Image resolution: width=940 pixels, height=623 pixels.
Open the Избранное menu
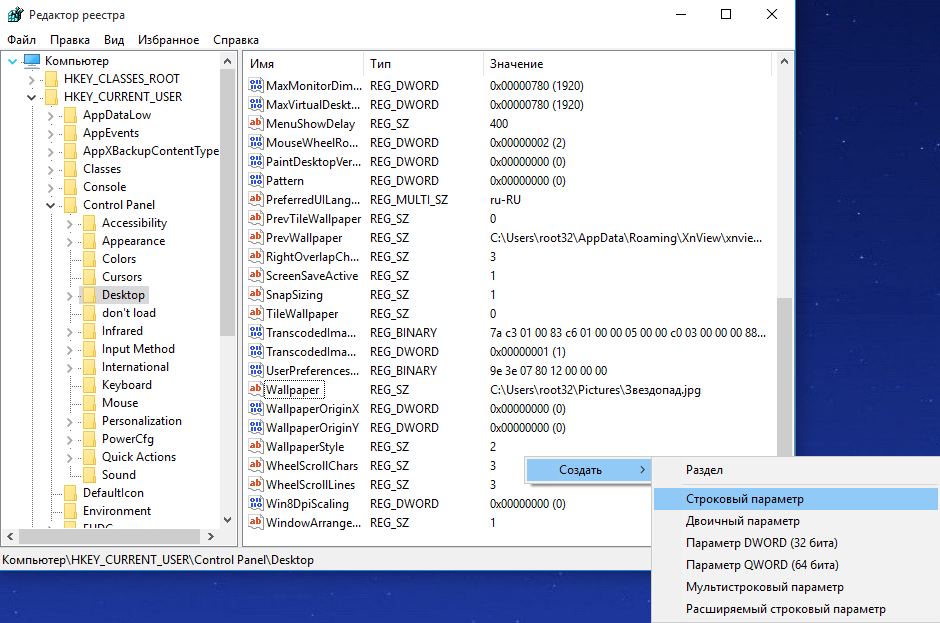[168, 40]
